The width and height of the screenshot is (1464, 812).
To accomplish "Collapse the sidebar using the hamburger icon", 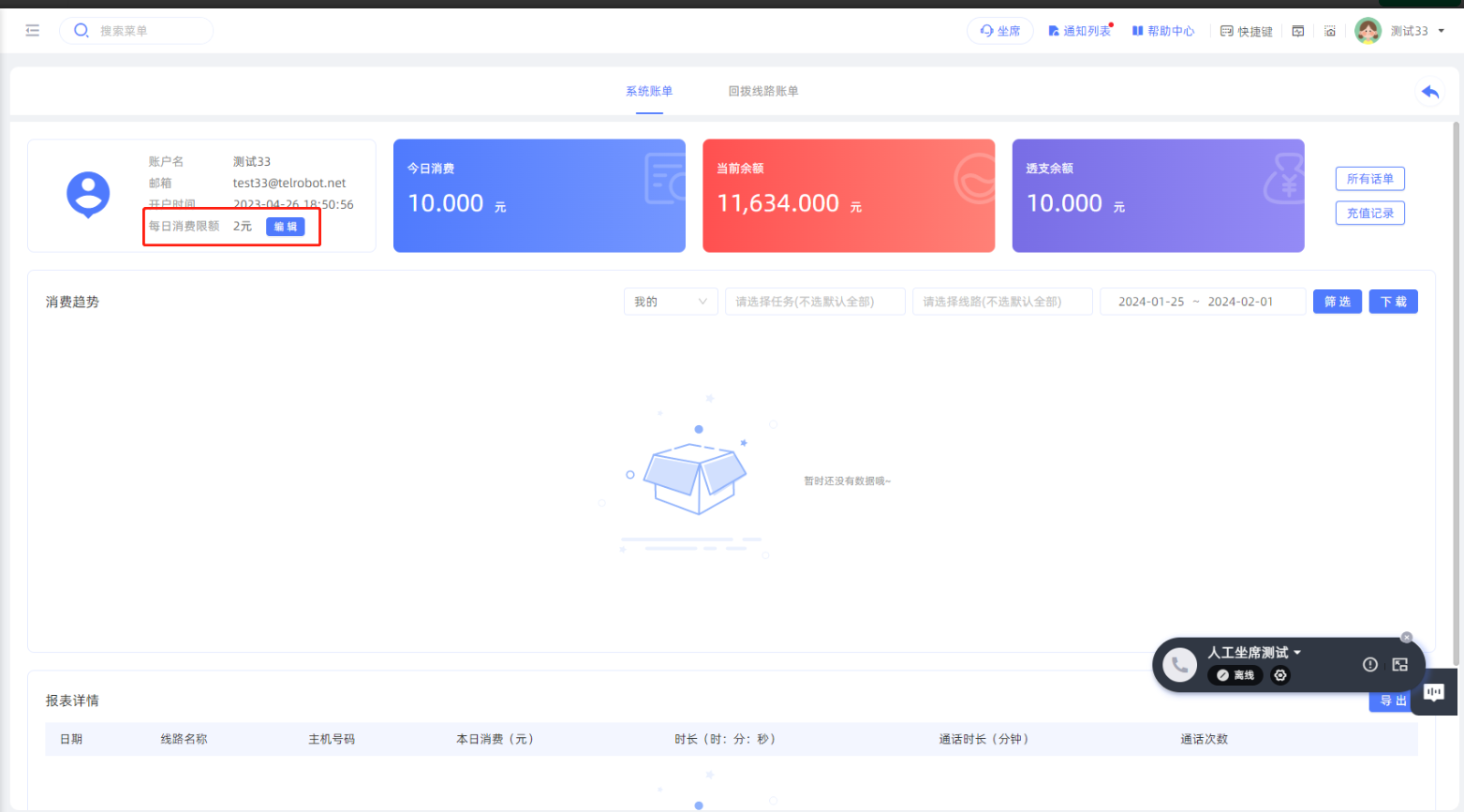I will coord(33,31).
